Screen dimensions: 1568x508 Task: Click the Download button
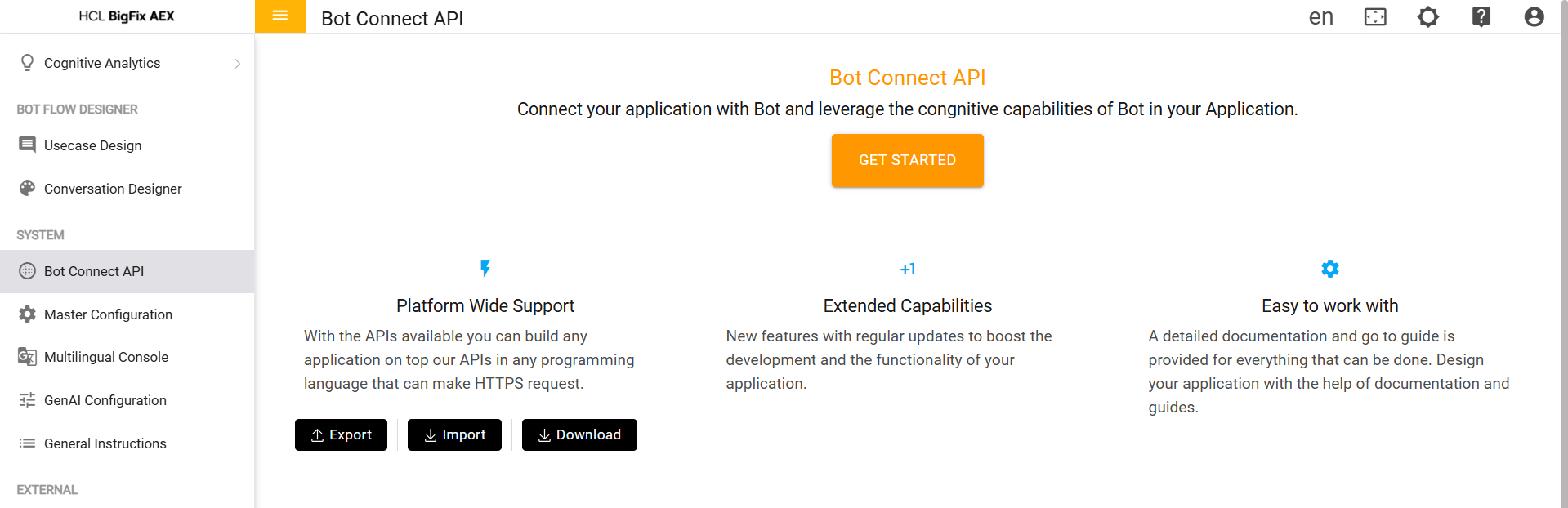[x=579, y=434]
